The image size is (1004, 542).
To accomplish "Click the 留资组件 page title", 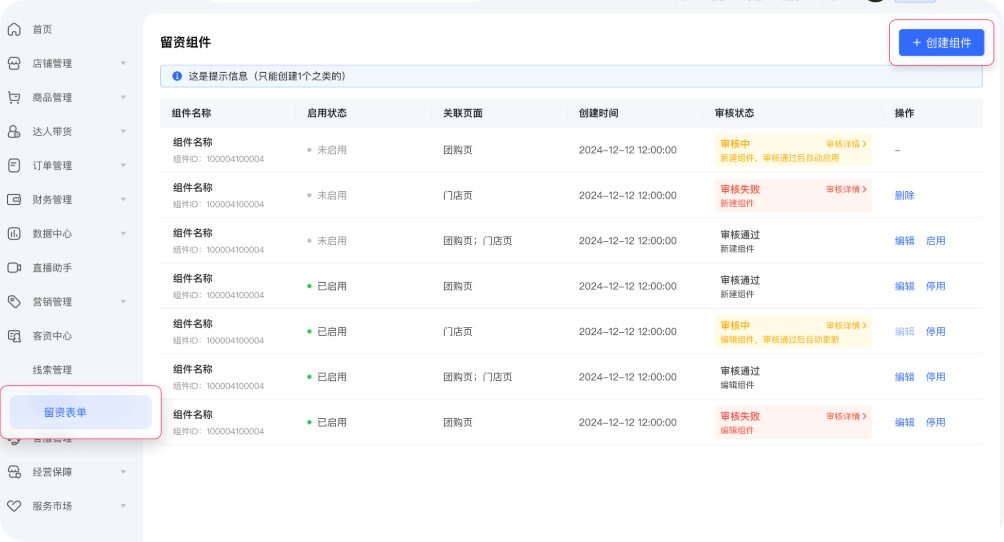I will point(186,42).
